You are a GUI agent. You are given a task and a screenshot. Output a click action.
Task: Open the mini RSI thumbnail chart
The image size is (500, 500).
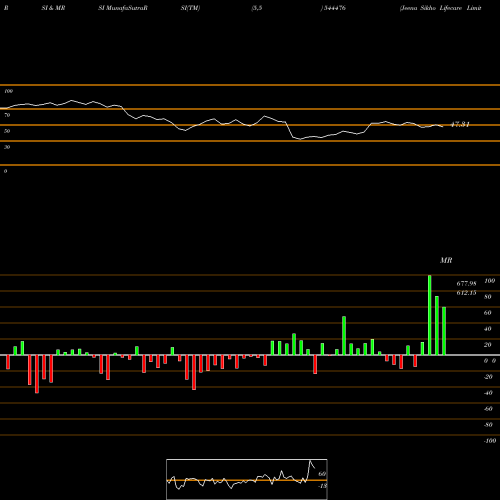point(247,479)
